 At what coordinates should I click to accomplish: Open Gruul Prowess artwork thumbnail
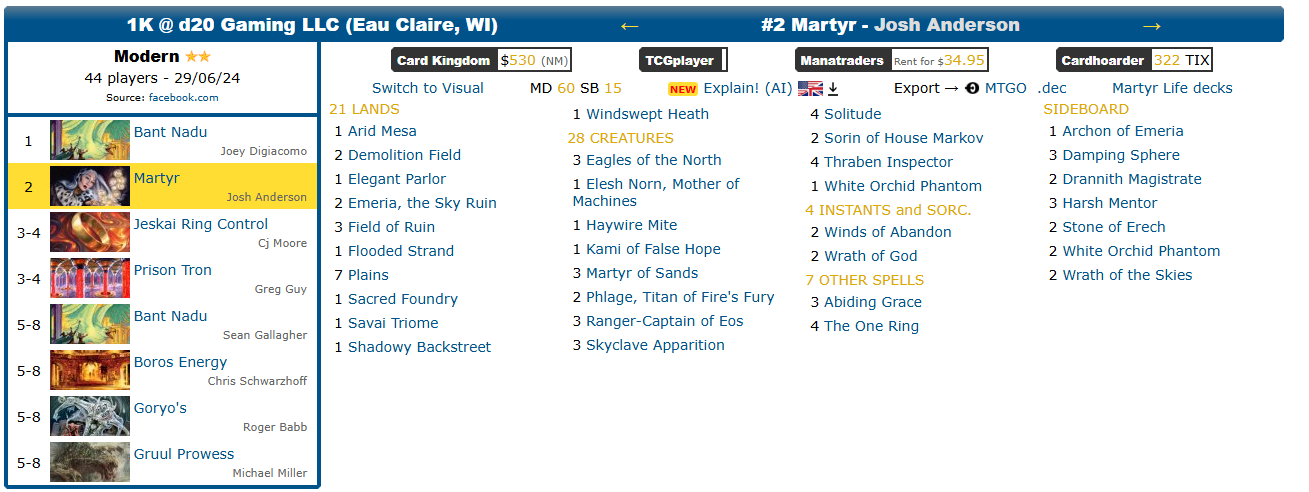pos(90,463)
